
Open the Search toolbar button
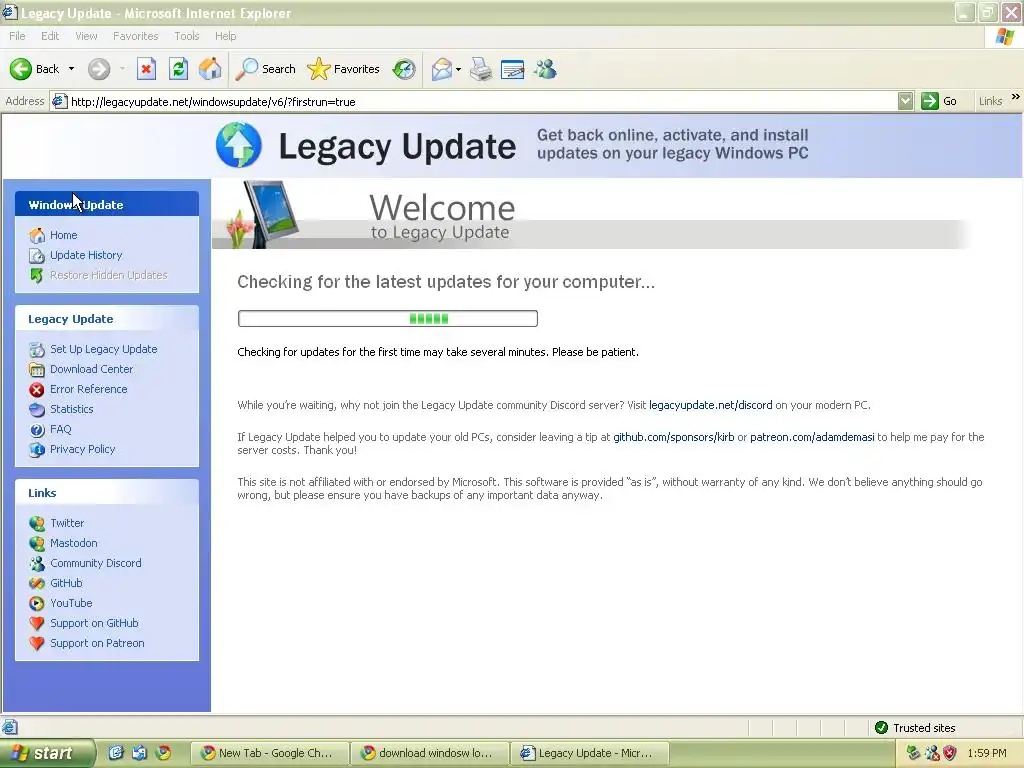point(266,69)
